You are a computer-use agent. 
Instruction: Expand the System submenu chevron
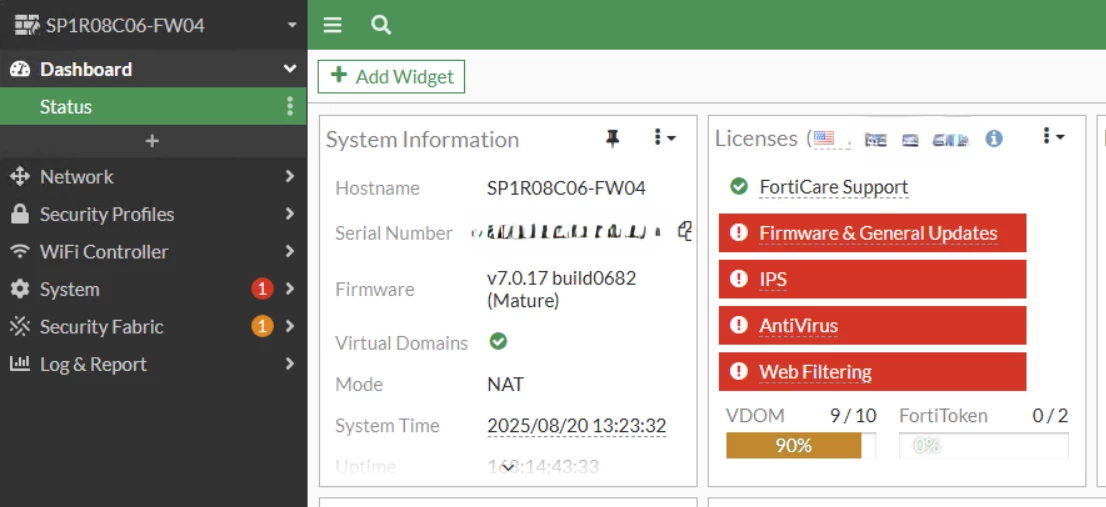290,288
